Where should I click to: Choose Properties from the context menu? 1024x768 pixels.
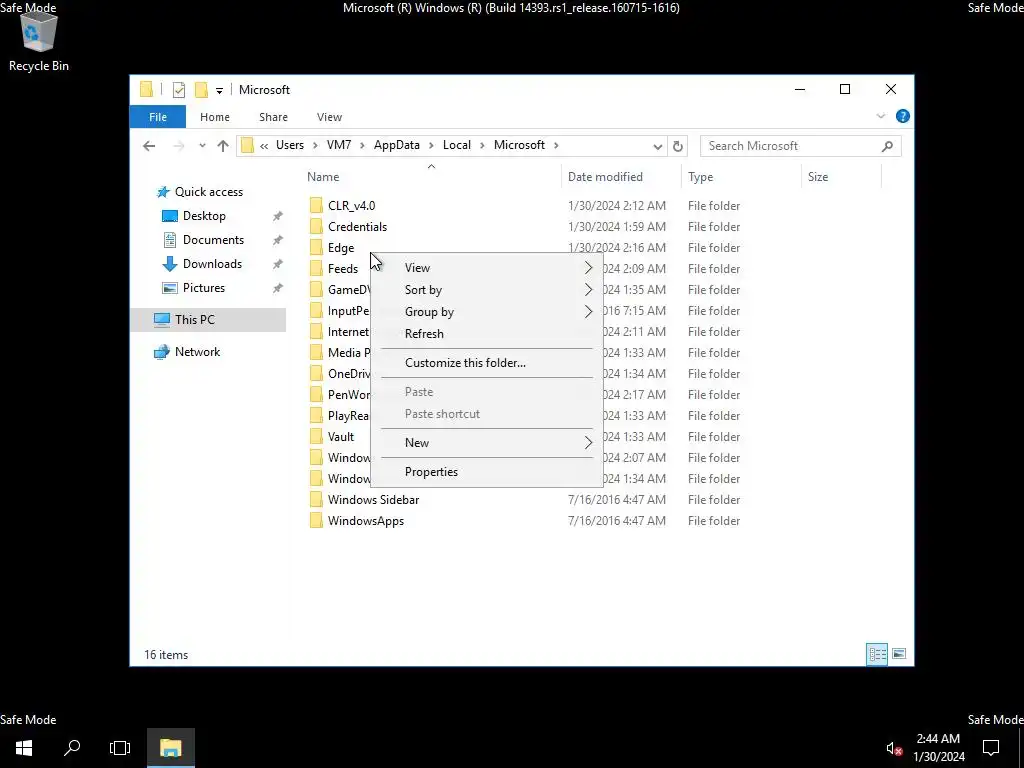(x=487, y=472)
